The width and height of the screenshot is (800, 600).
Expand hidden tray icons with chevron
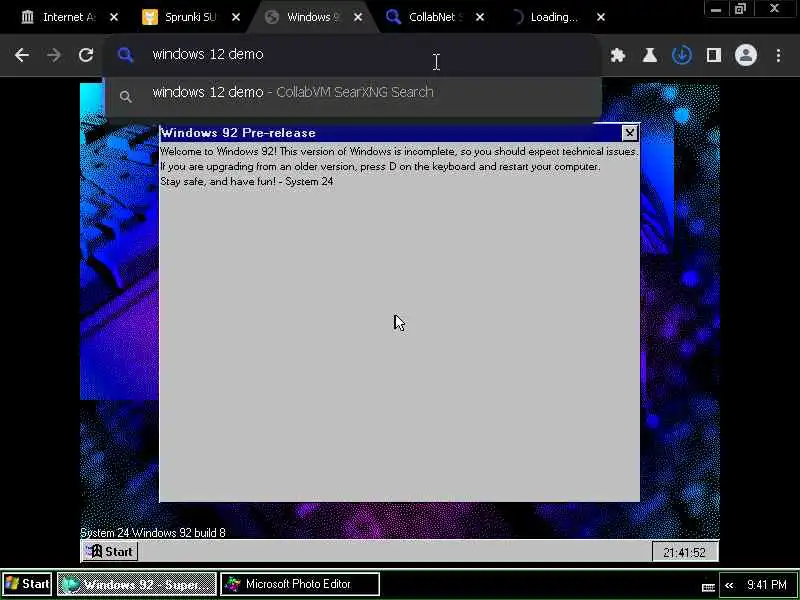tap(729, 585)
